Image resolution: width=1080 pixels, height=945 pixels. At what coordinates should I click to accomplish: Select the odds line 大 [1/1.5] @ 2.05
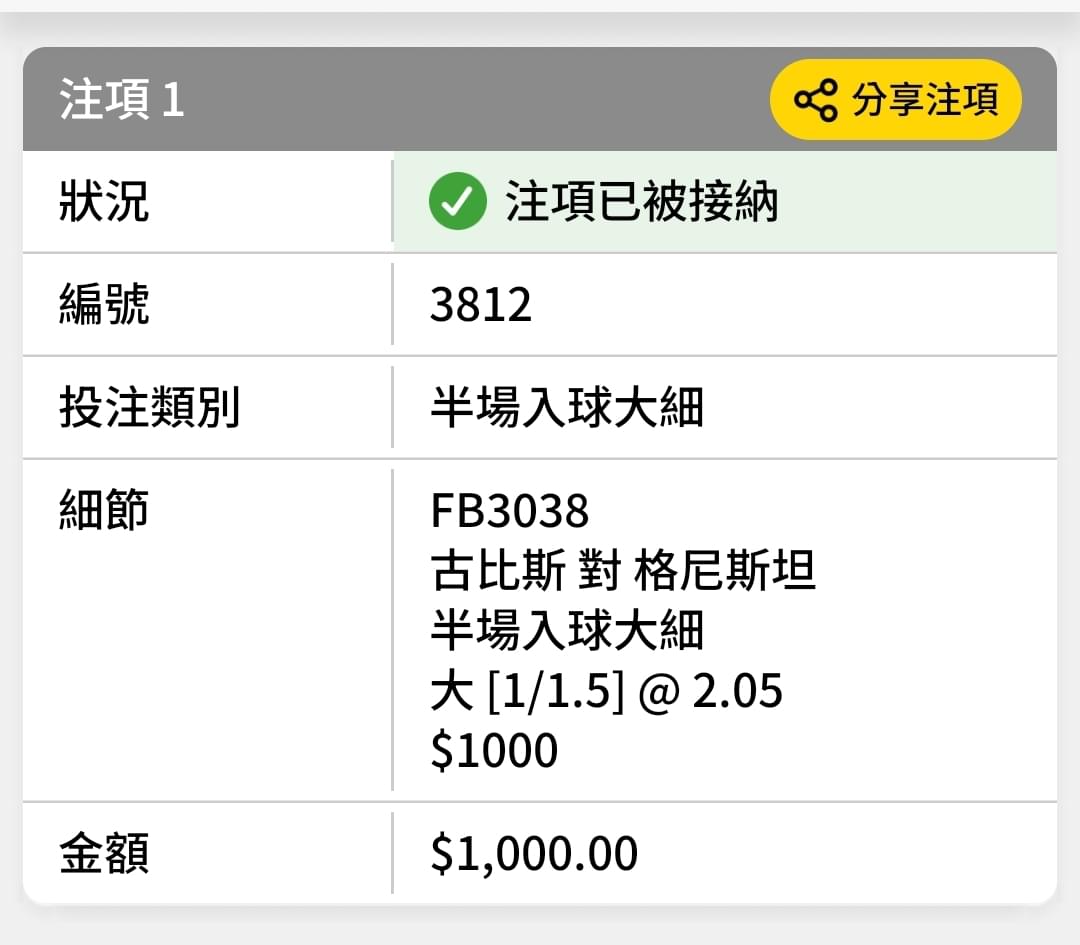point(606,690)
